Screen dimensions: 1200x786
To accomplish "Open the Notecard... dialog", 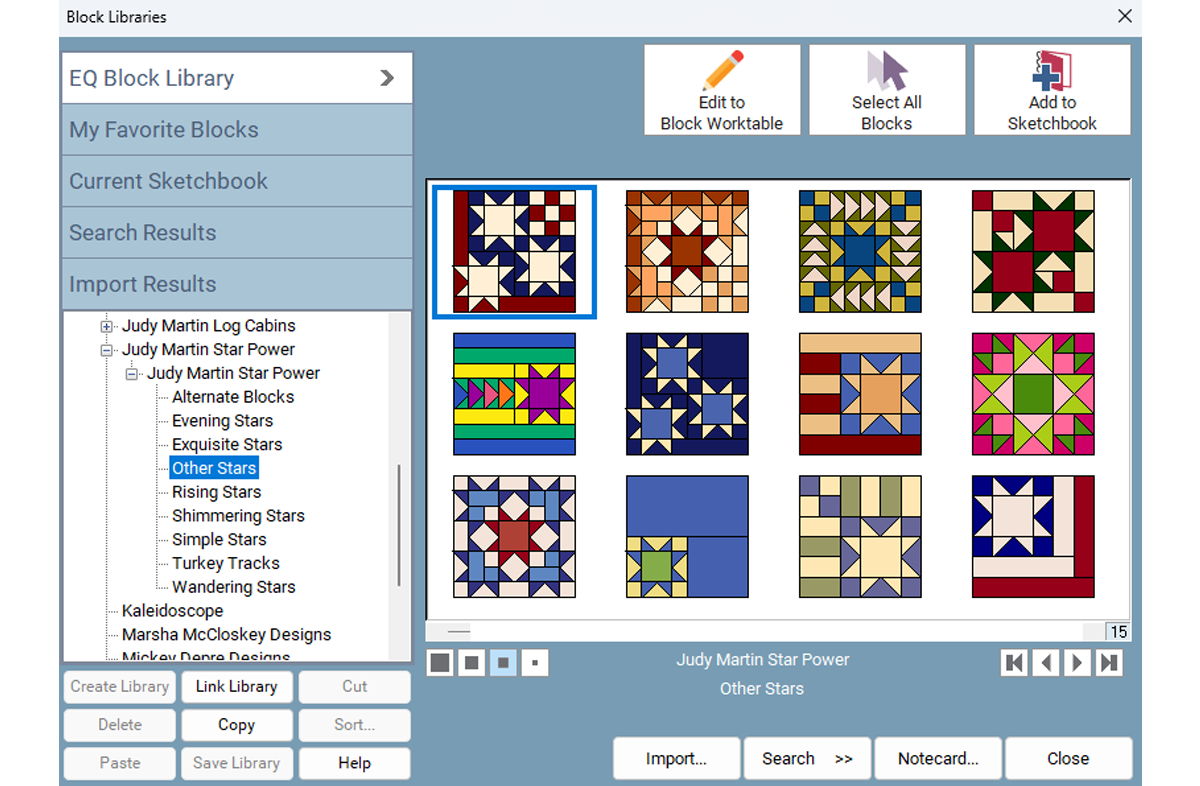I will (x=937, y=759).
